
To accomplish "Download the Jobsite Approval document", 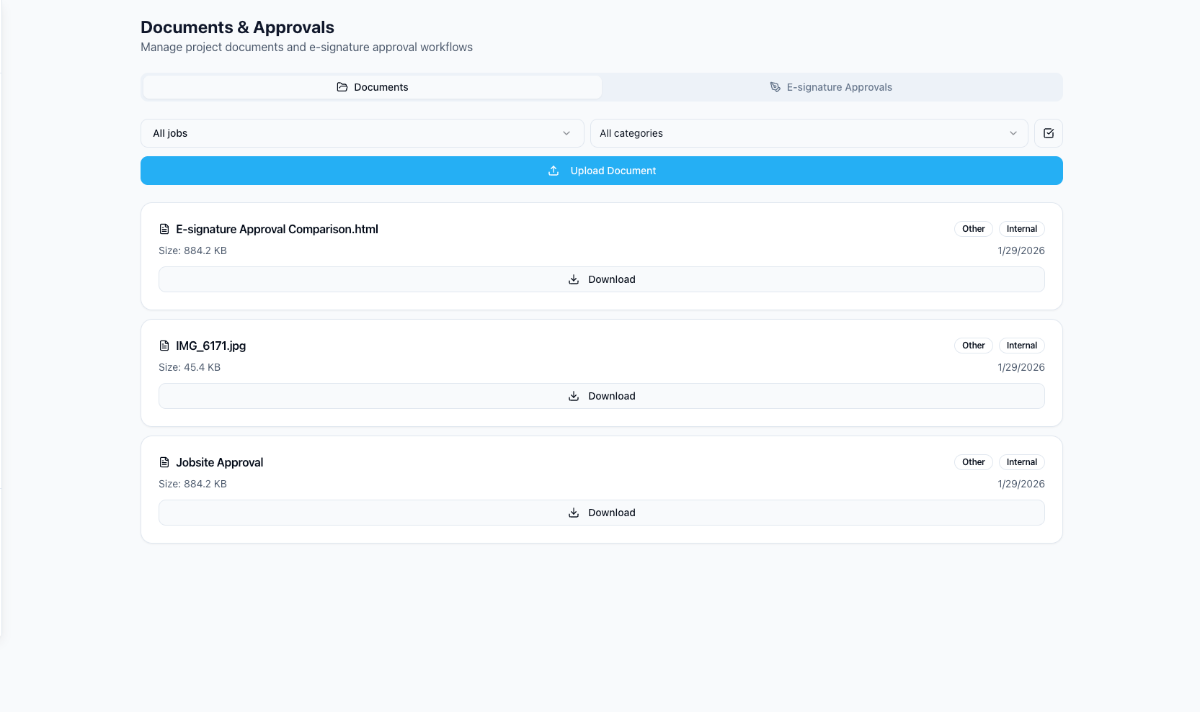I will [x=601, y=512].
